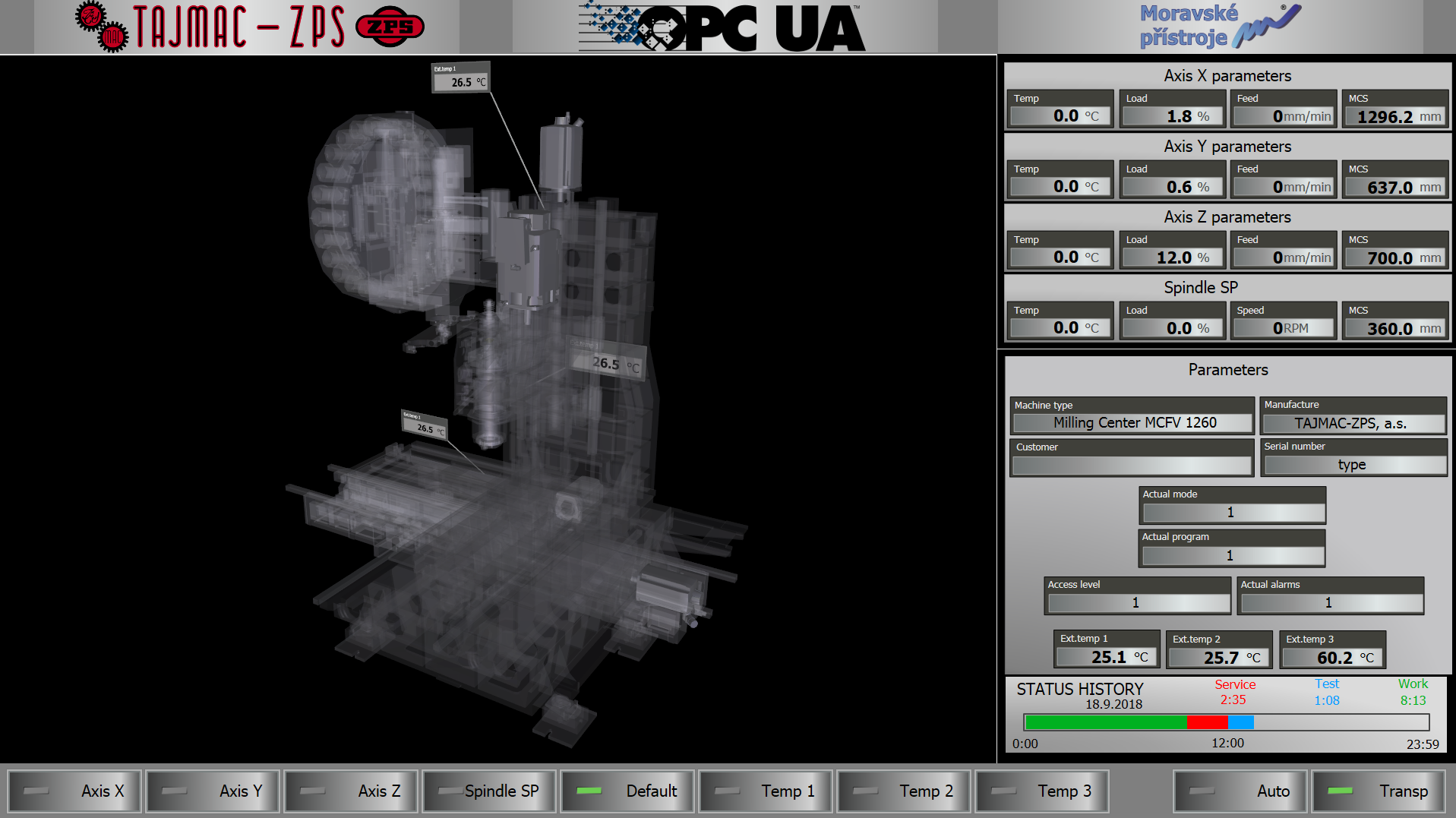Click the Axis X MCS position value
The width and height of the screenshot is (1456, 818).
(1394, 117)
